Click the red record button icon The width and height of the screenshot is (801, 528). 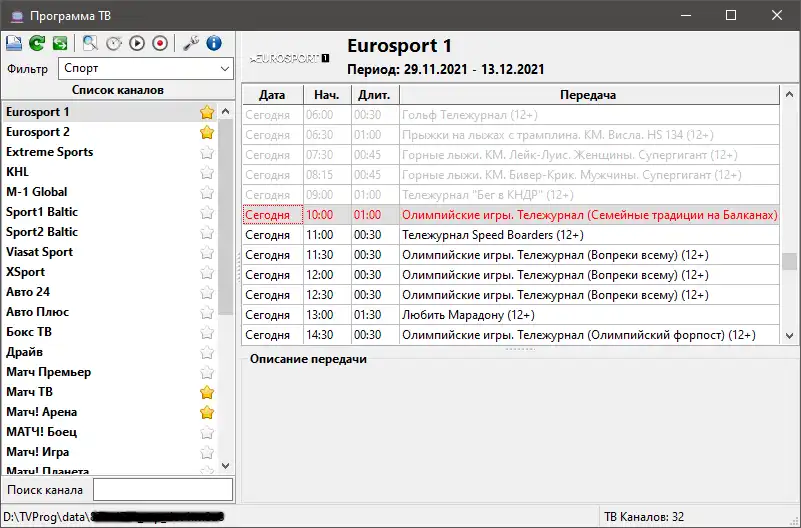click(x=160, y=43)
